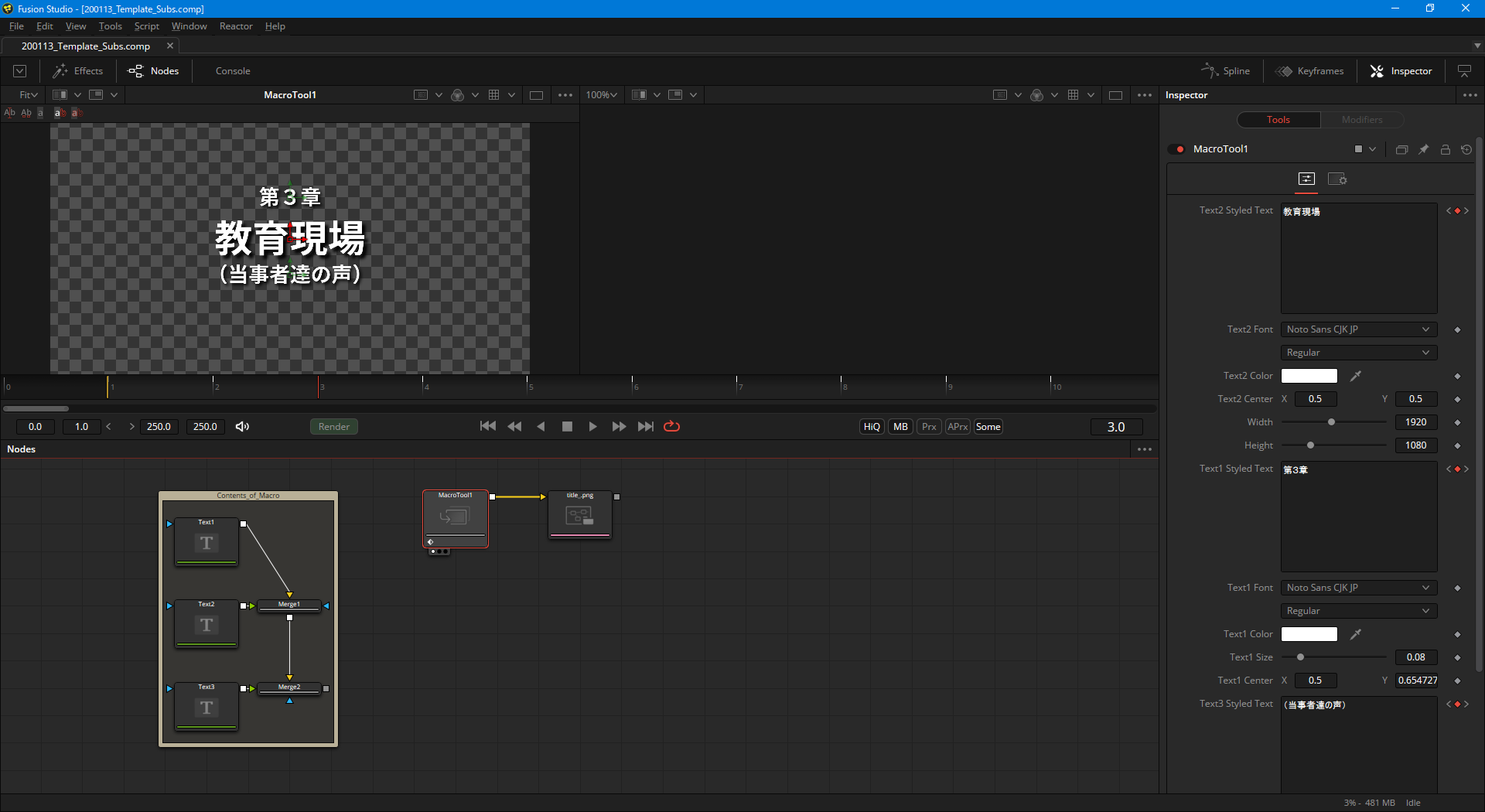The image size is (1485, 812).
Task: Toggle HiQ high quality mode
Action: click(x=872, y=427)
